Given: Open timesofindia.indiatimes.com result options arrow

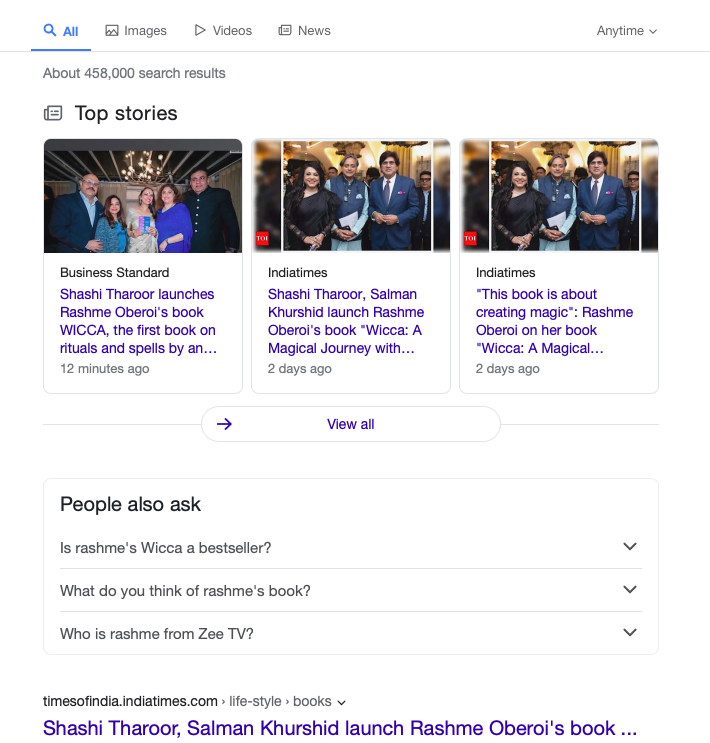Looking at the screenshot, I should (x=341, y=702).
